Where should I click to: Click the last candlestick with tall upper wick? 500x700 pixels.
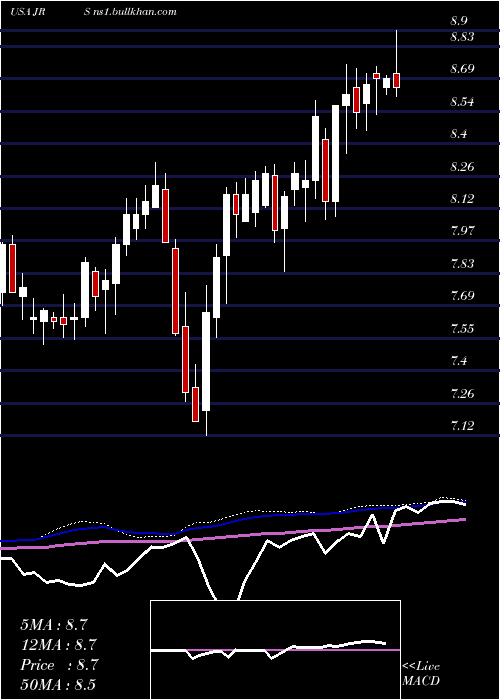pos(396,63)
